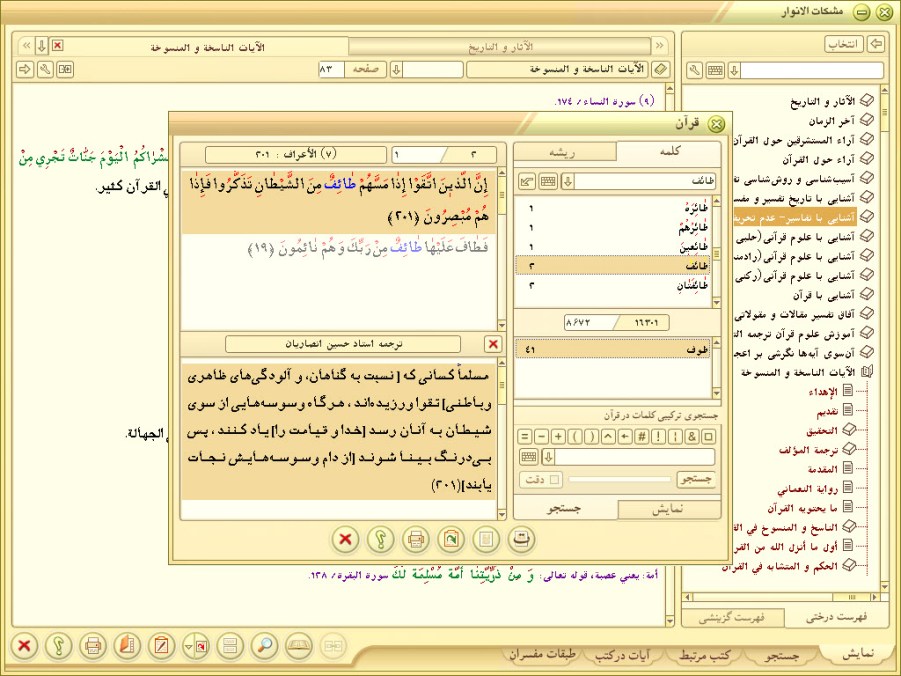Click the magnifier search icon in bottom toolbar
This screenshot has height=676, width=901.
[264, 646]
